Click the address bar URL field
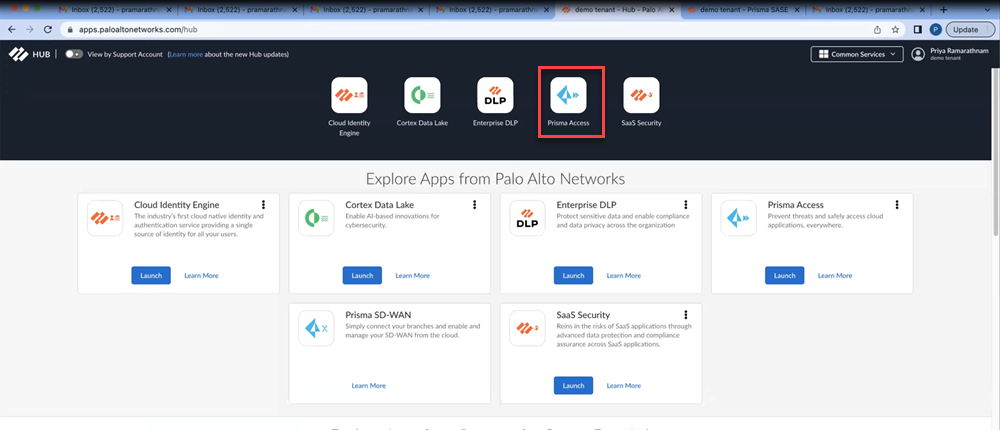This screenshot has width=1000, height=430. click(x=466, y=29)
